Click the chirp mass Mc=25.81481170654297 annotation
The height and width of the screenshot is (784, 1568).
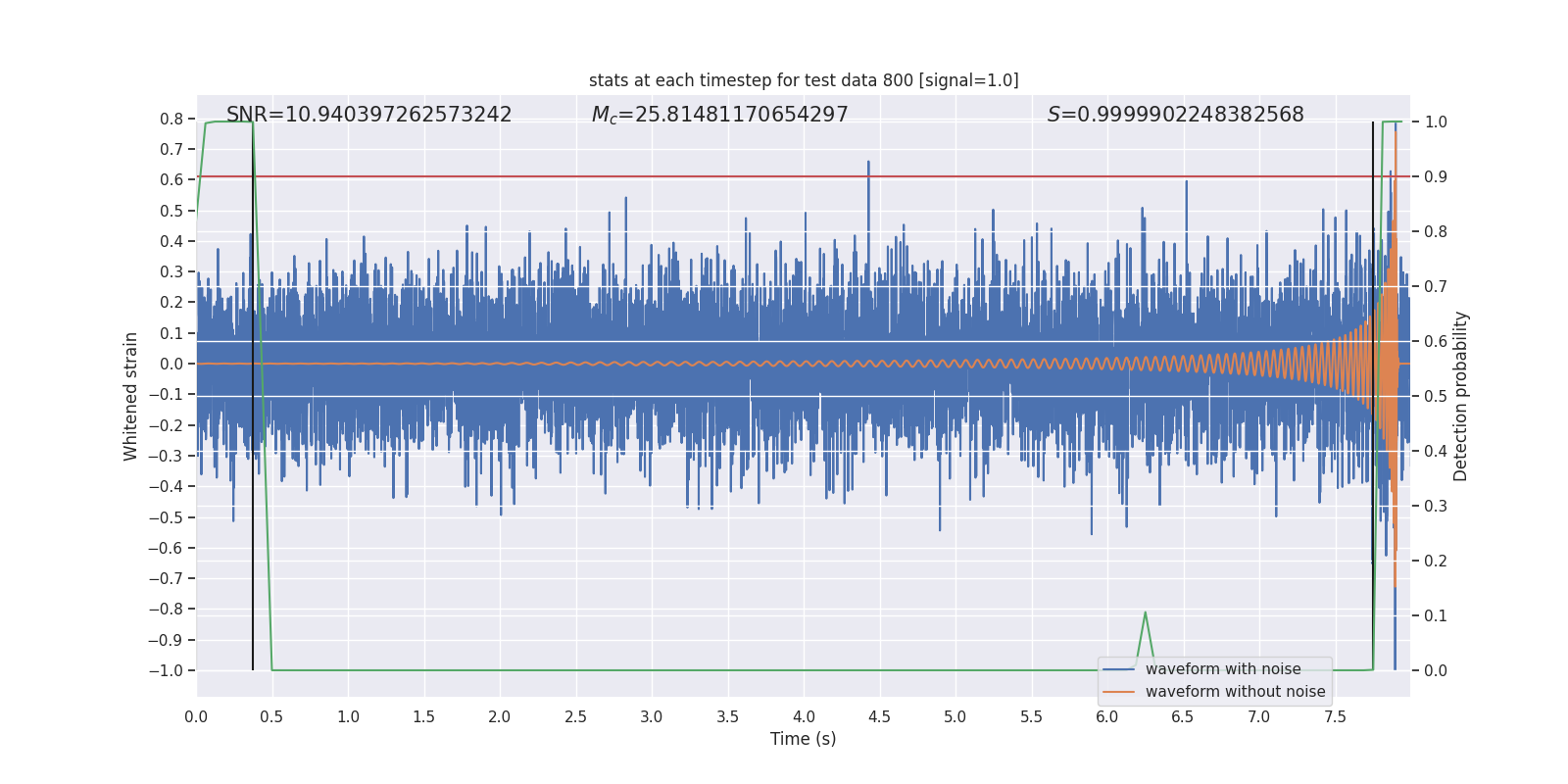(720, 115)
